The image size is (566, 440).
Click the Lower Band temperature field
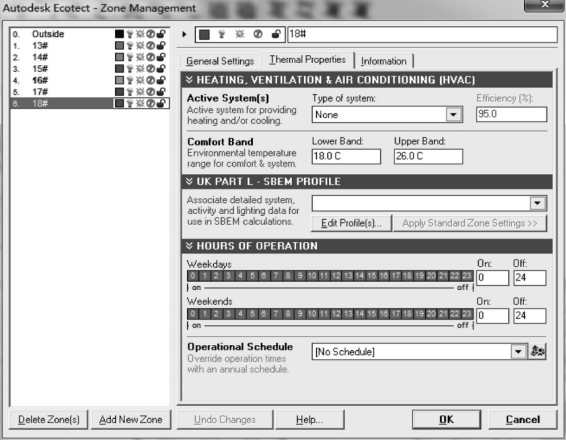[346, 156]
